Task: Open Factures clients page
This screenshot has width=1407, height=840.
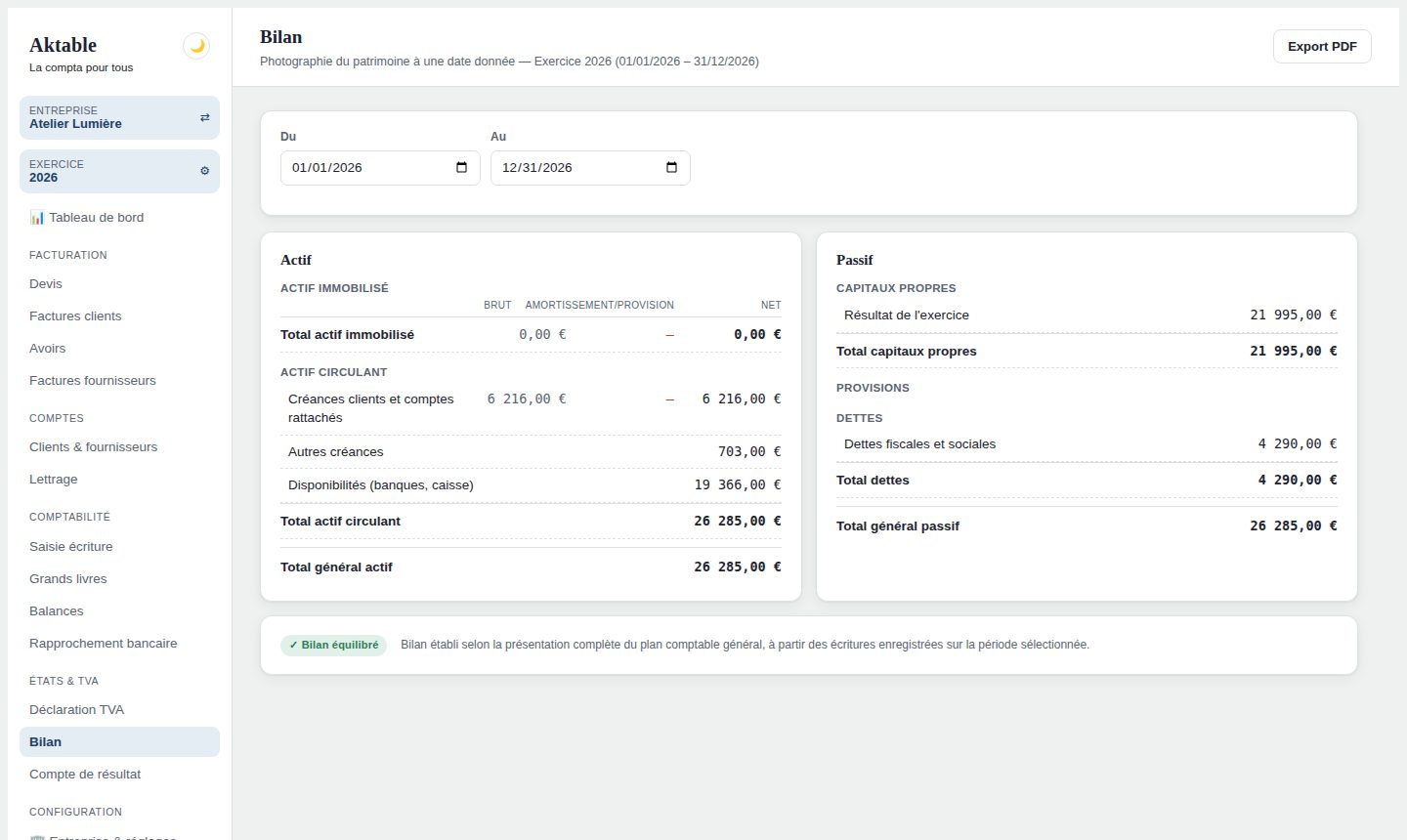Action: tap(119, 315)
